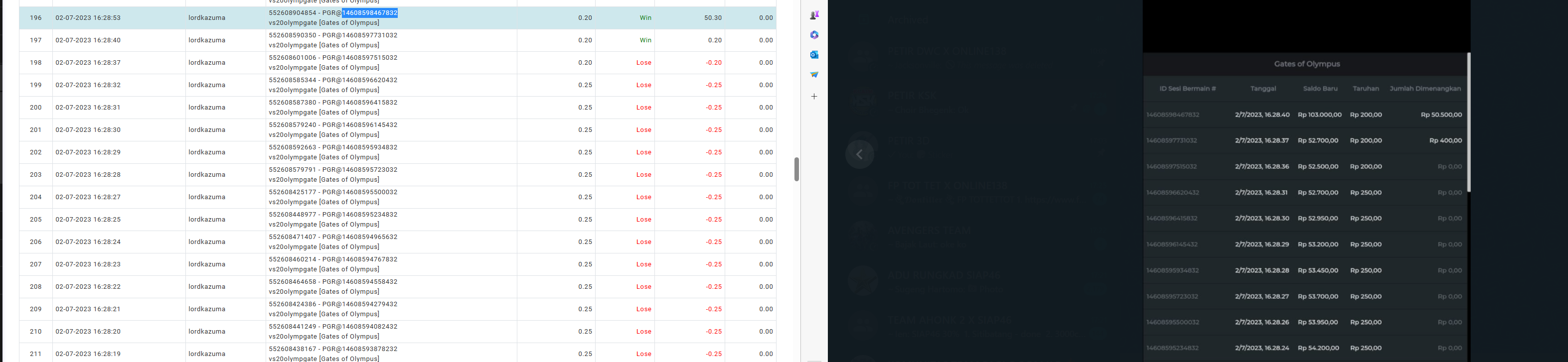Image resolution: width=1568 pixels, height=362 pixels.
Task: Click username lordkazuma in row 205
Action: click(x=207, y=220)
